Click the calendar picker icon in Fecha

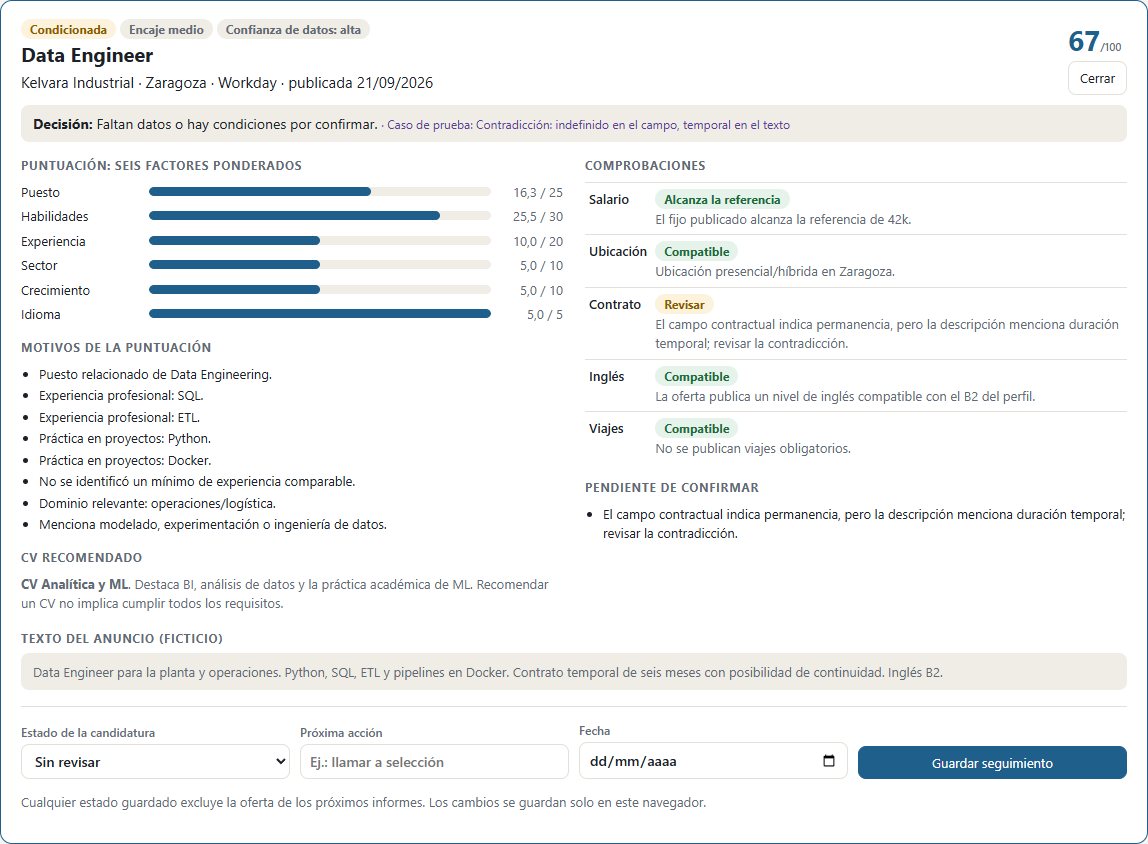829,761
